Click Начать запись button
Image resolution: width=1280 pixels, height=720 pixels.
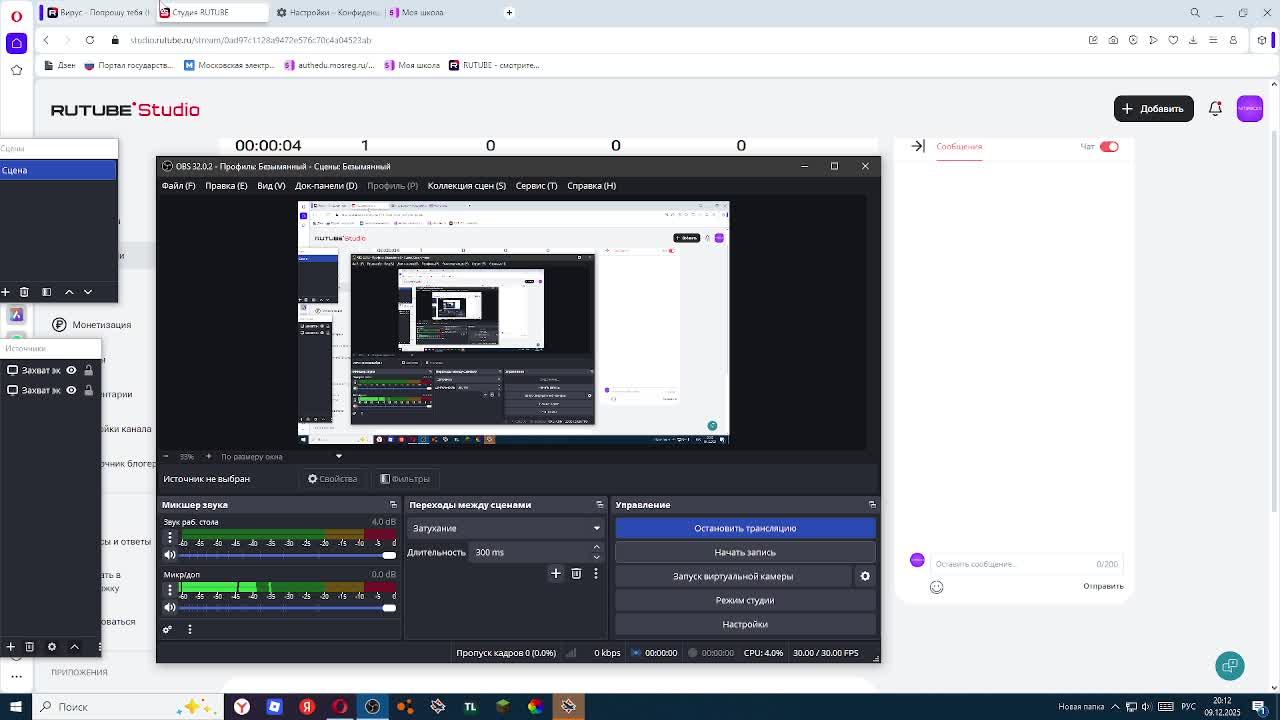click(745, 552)
